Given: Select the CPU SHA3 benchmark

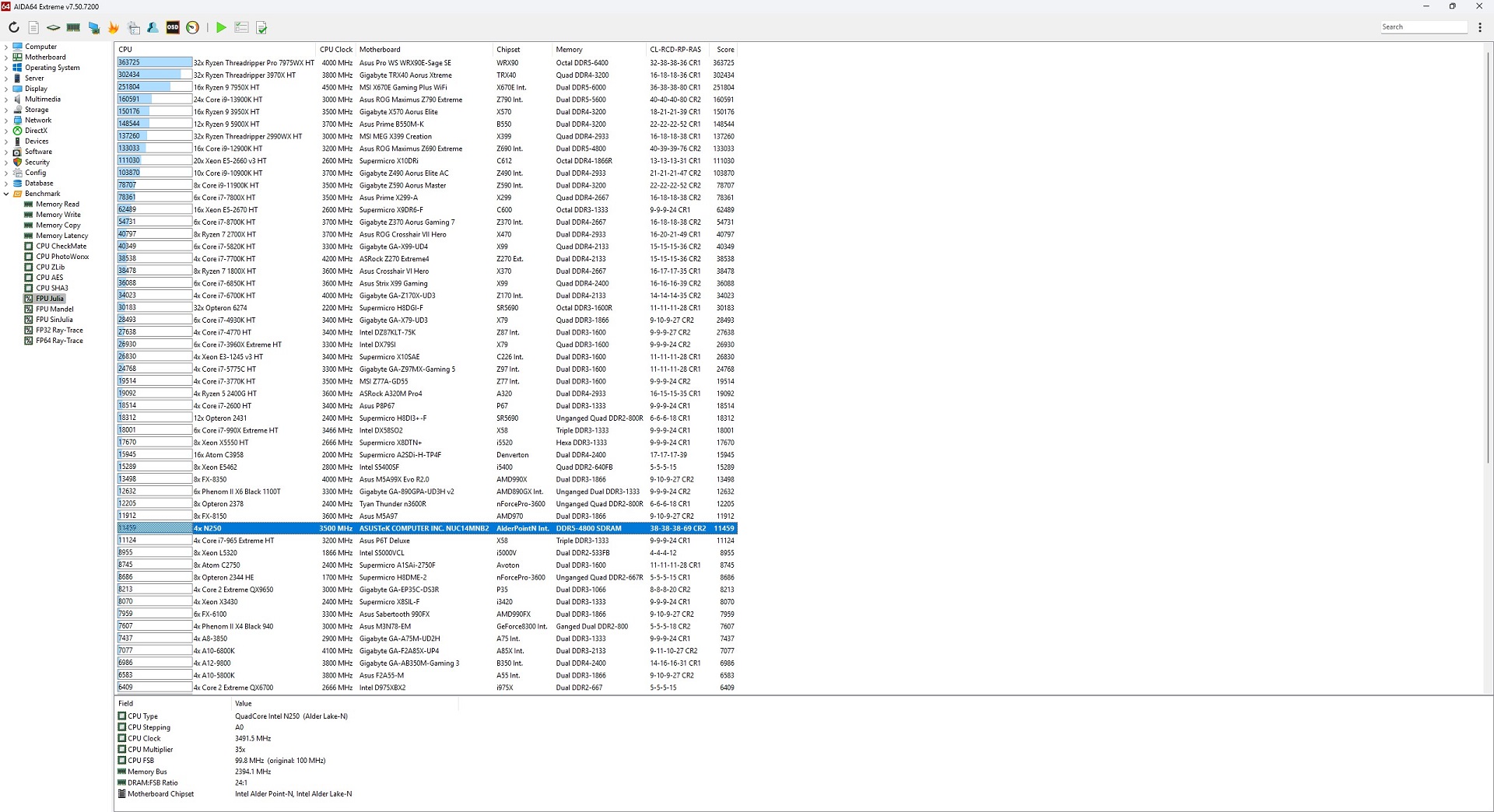Looking at the screenshot, I should pyautogui.click(x=52, y=288).
